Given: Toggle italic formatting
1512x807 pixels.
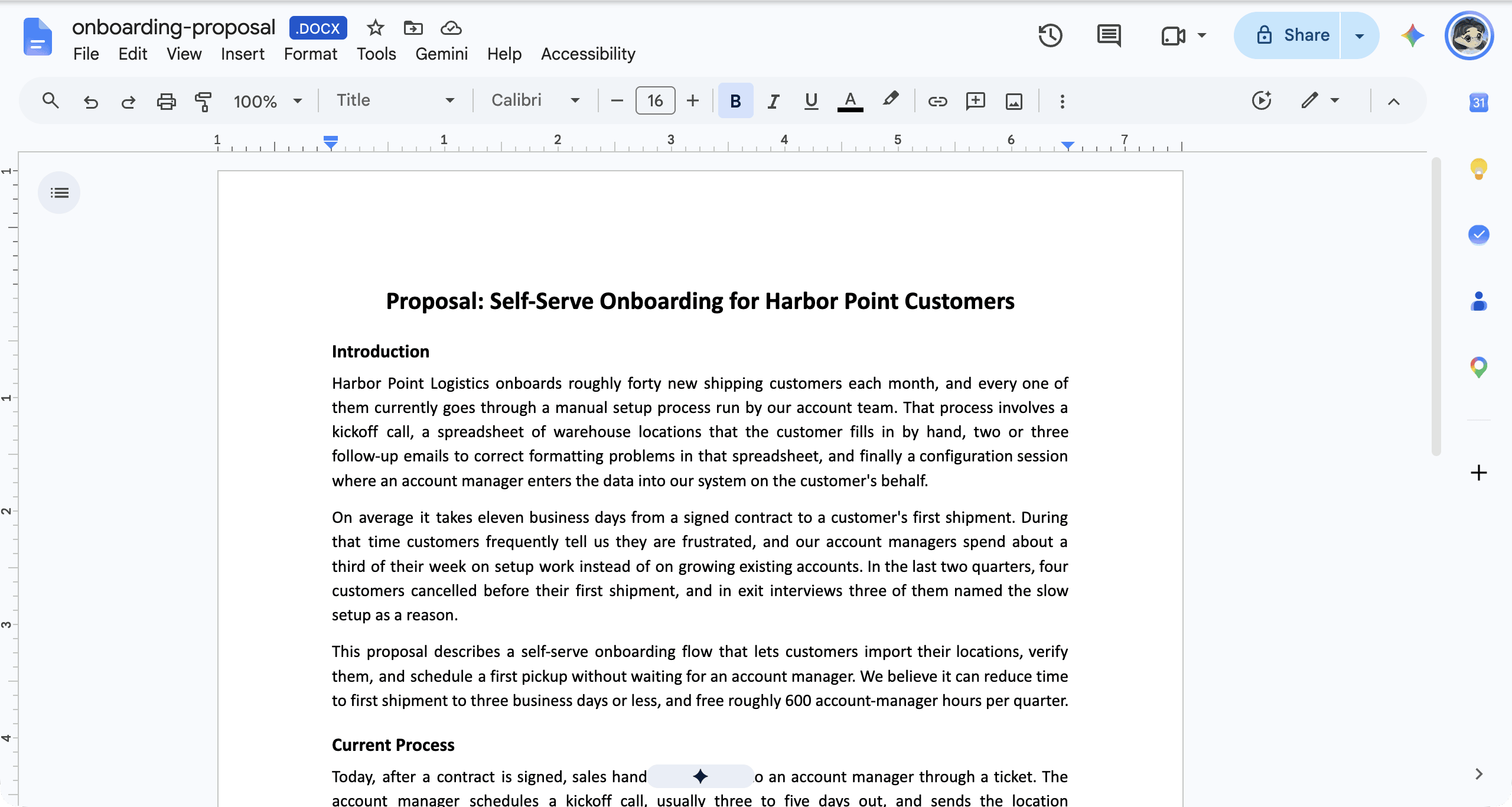Looking at the screenshot, I should pyautogui.click(x=773, y=101).
